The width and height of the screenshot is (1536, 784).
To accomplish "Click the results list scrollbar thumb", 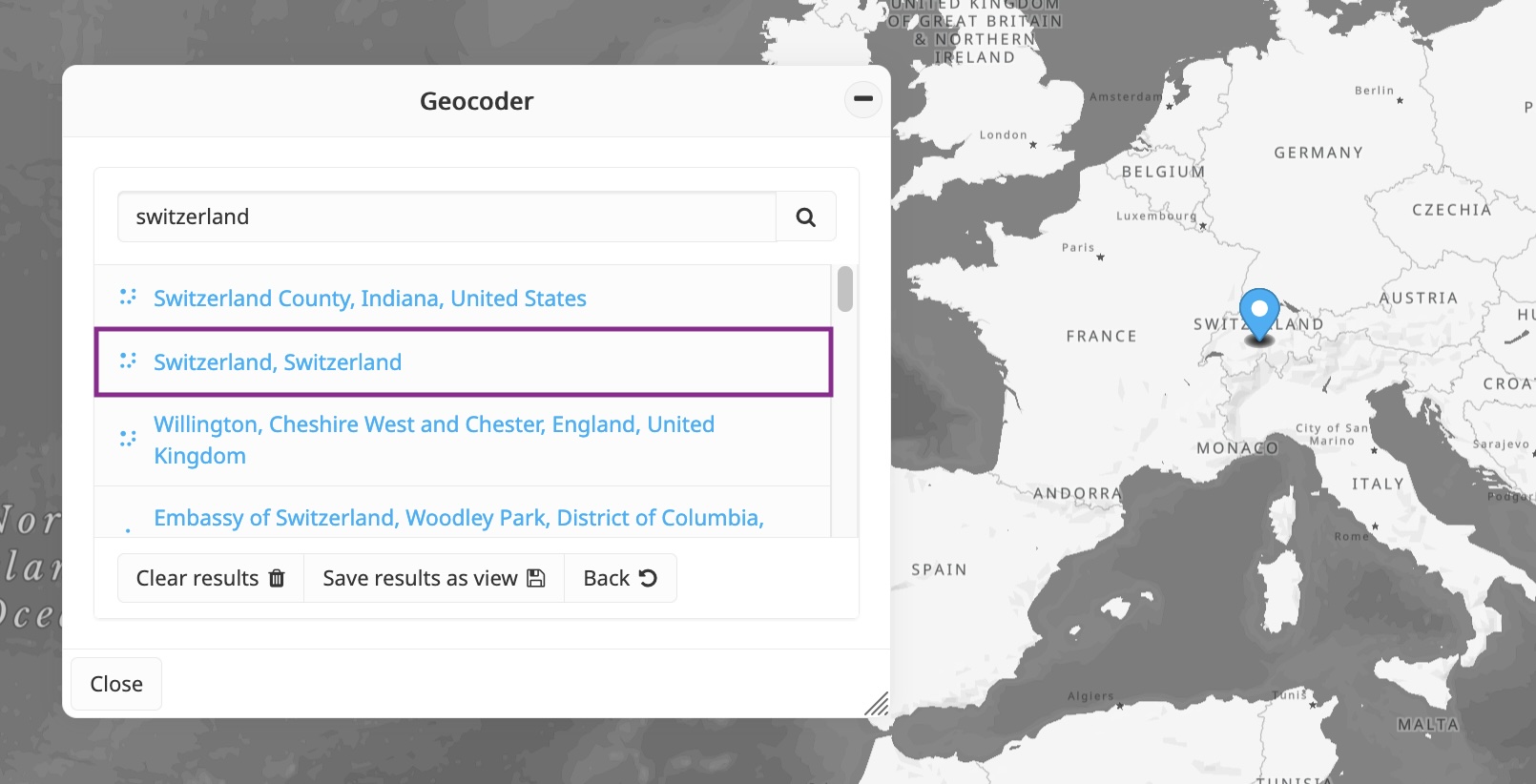I will pyautogui.click(x=844, y=289).
